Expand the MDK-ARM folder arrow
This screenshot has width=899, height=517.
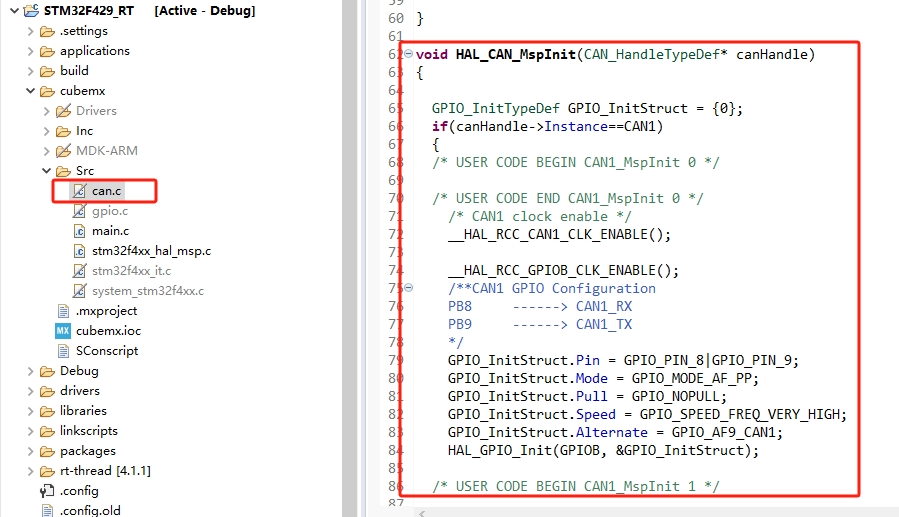(46, 151)
